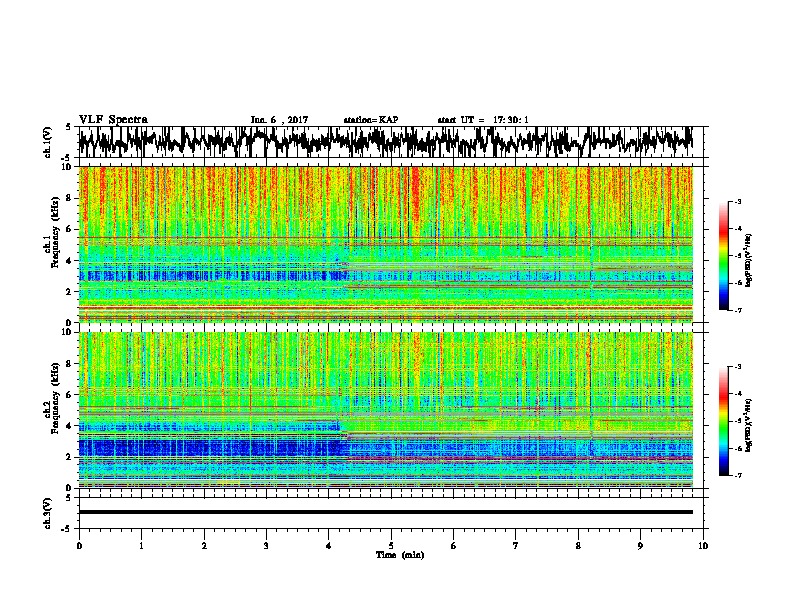
Task: Click the "10" tick on ch.2 frequency axis
Action: [69, 332]
